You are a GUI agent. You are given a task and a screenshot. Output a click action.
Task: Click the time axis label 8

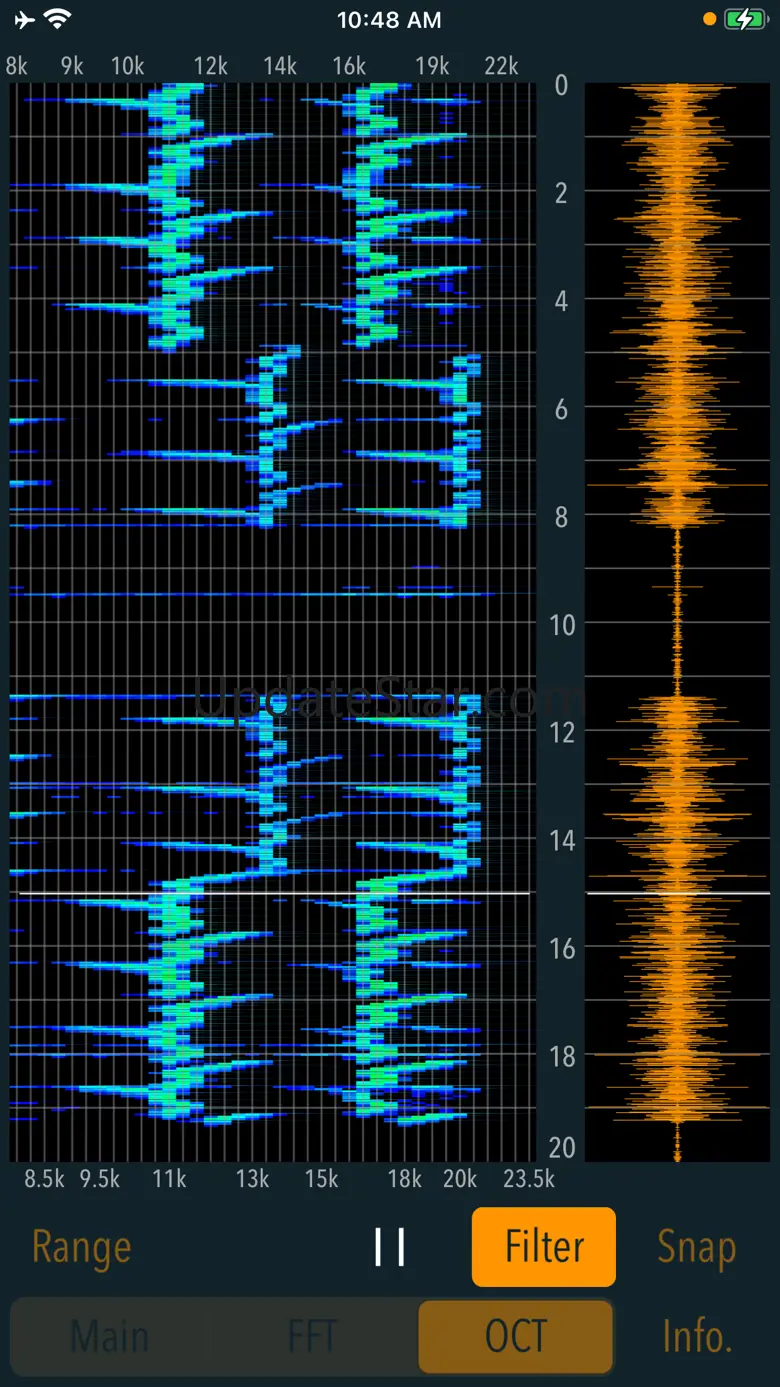coord(561,517)
